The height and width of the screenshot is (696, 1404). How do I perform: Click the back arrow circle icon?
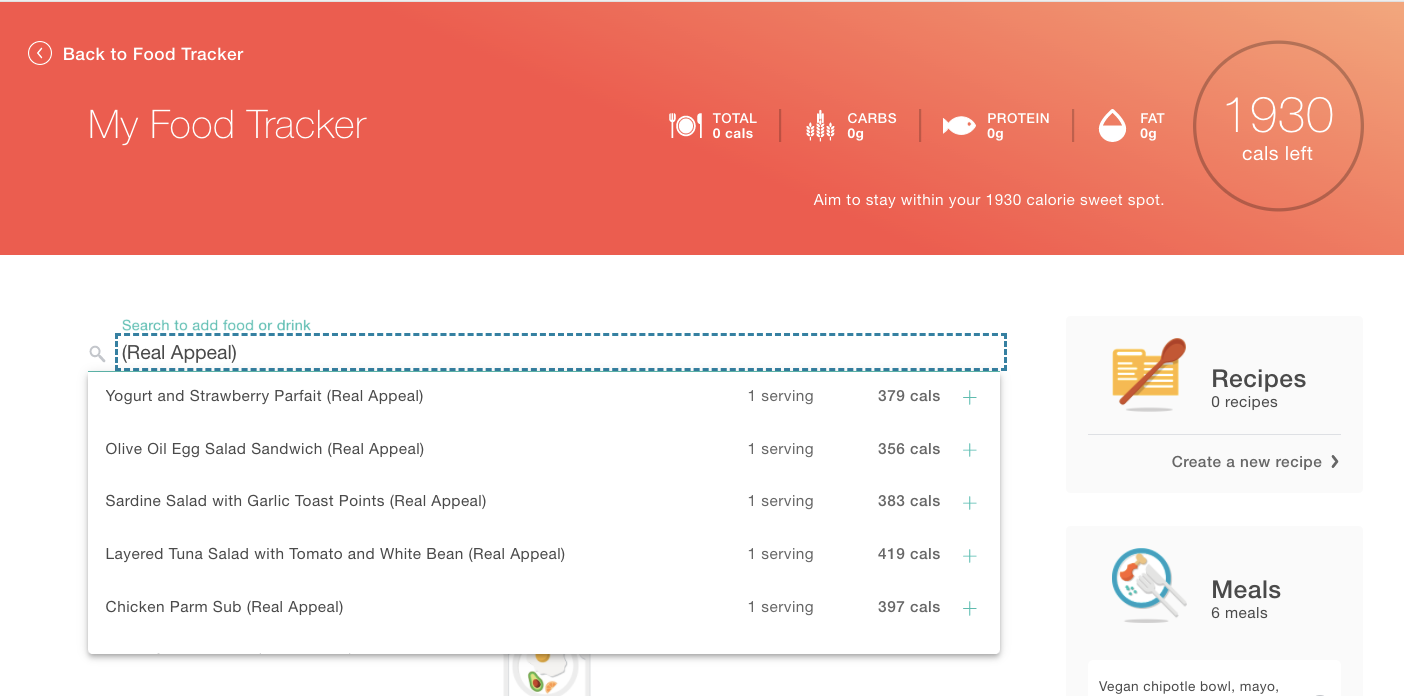tap(40, 54)
